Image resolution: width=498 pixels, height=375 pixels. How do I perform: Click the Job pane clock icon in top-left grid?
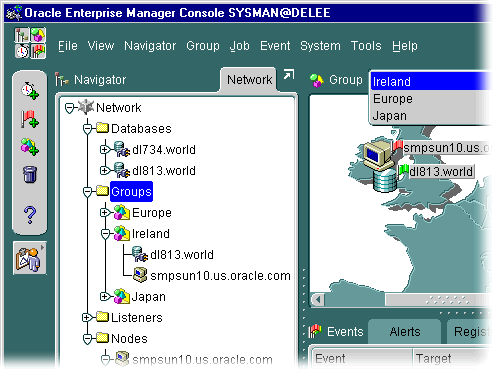click(22, 51)
